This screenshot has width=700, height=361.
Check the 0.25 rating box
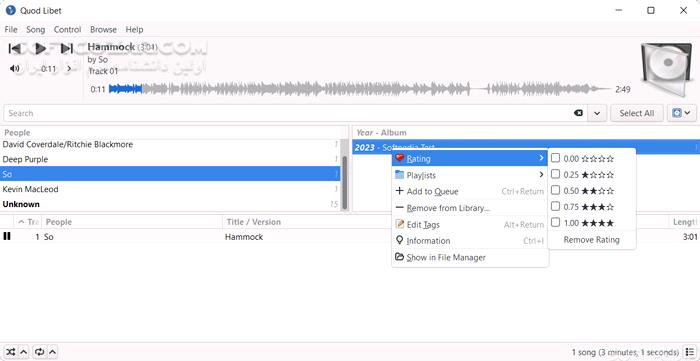pyautogui.click(x=555, y=174)
